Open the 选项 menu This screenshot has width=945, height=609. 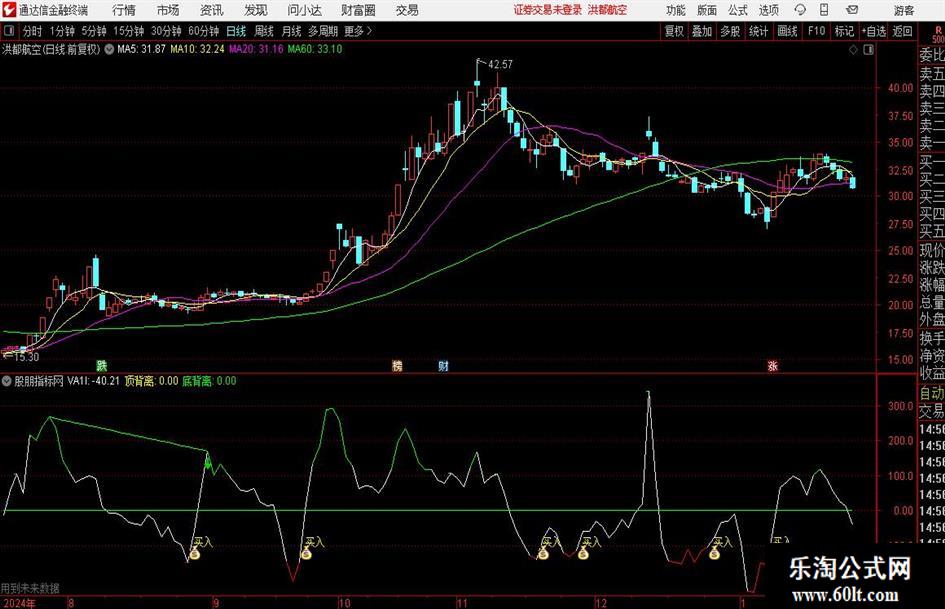(x=768, y=10)
